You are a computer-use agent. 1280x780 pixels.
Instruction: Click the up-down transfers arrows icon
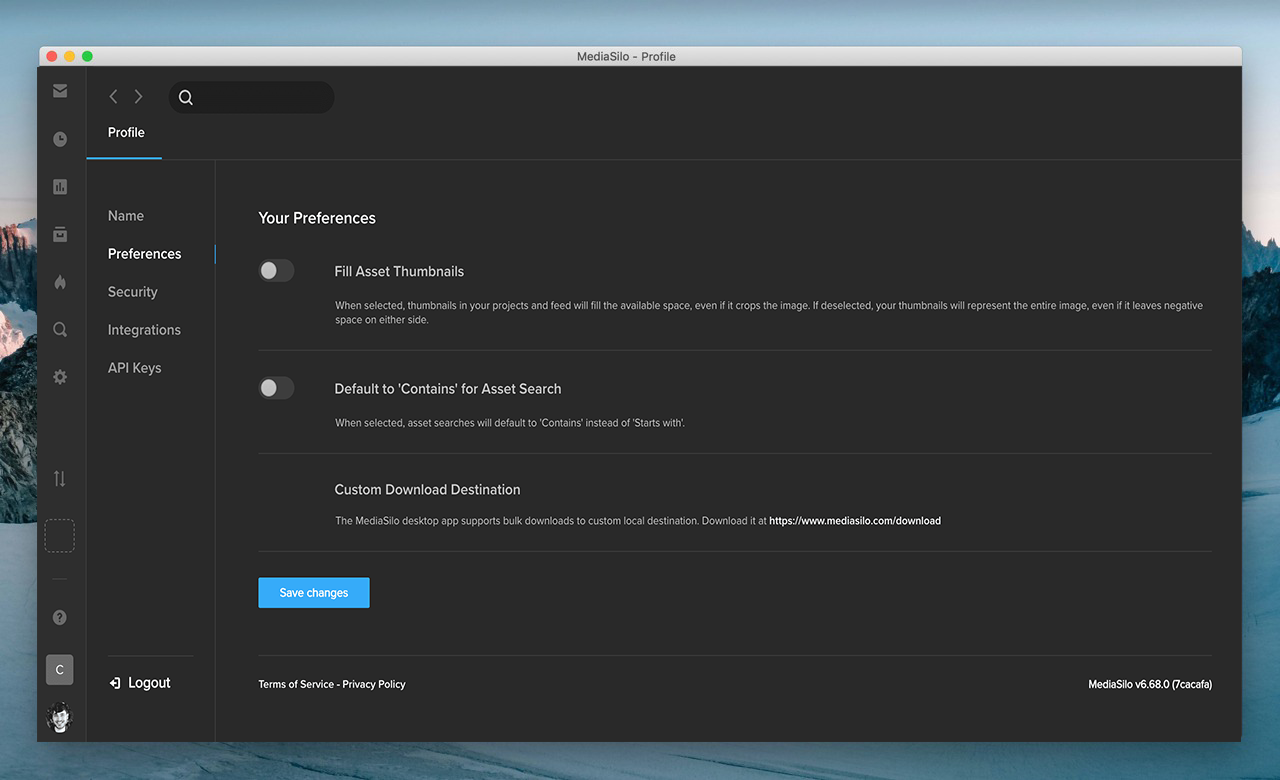[60, 479]
